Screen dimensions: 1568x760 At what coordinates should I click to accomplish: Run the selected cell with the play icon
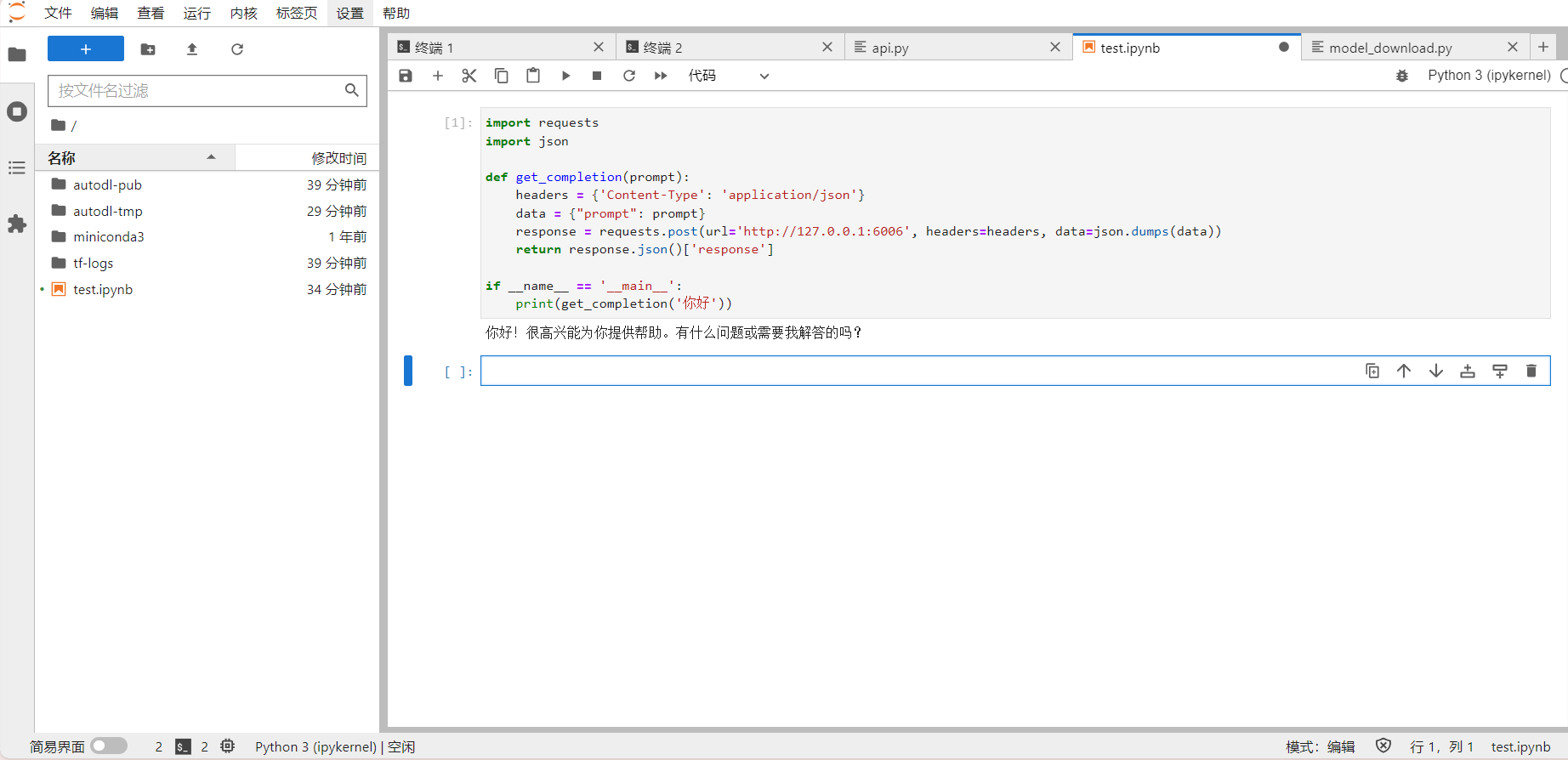click(x=565, y=76)
